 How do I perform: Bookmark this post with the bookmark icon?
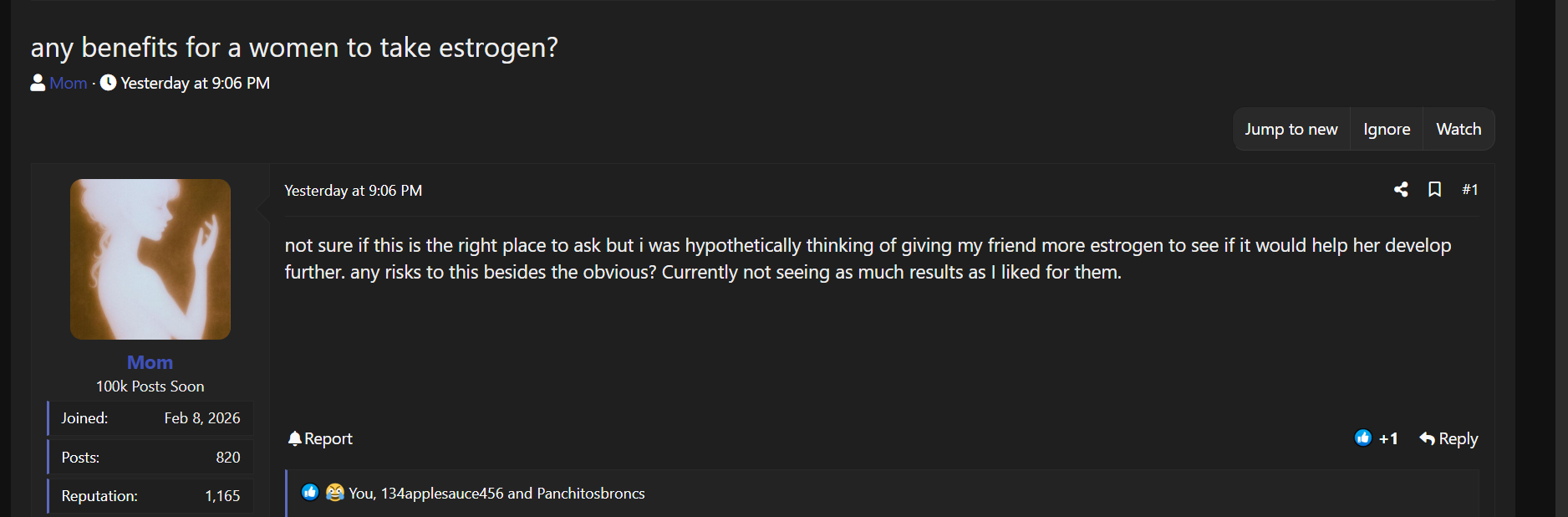click(x=1434, y=190)
